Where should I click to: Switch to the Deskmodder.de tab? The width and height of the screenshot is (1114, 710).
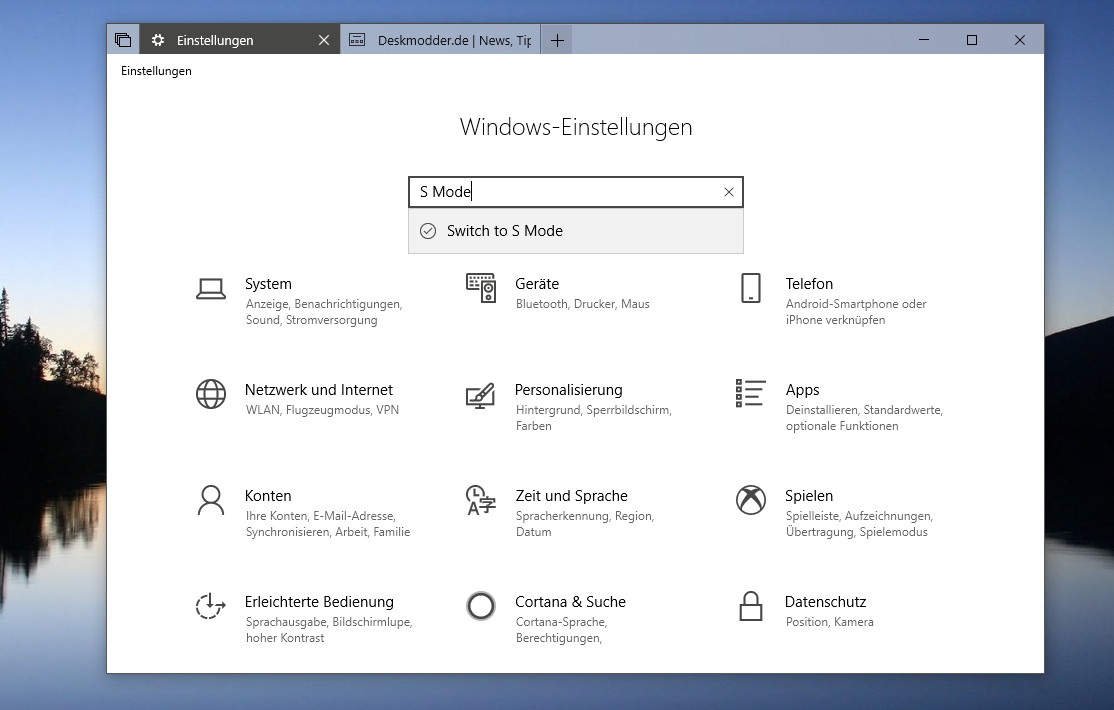pos(440,41)
